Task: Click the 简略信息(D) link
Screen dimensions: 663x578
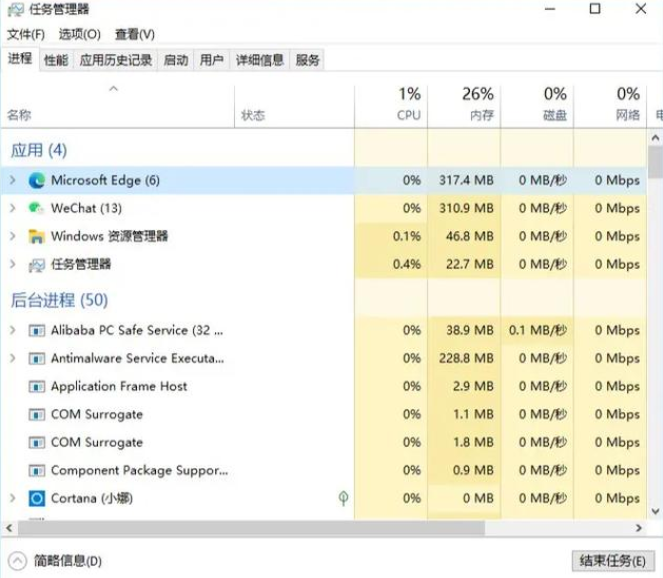Action: coord(68,561)
